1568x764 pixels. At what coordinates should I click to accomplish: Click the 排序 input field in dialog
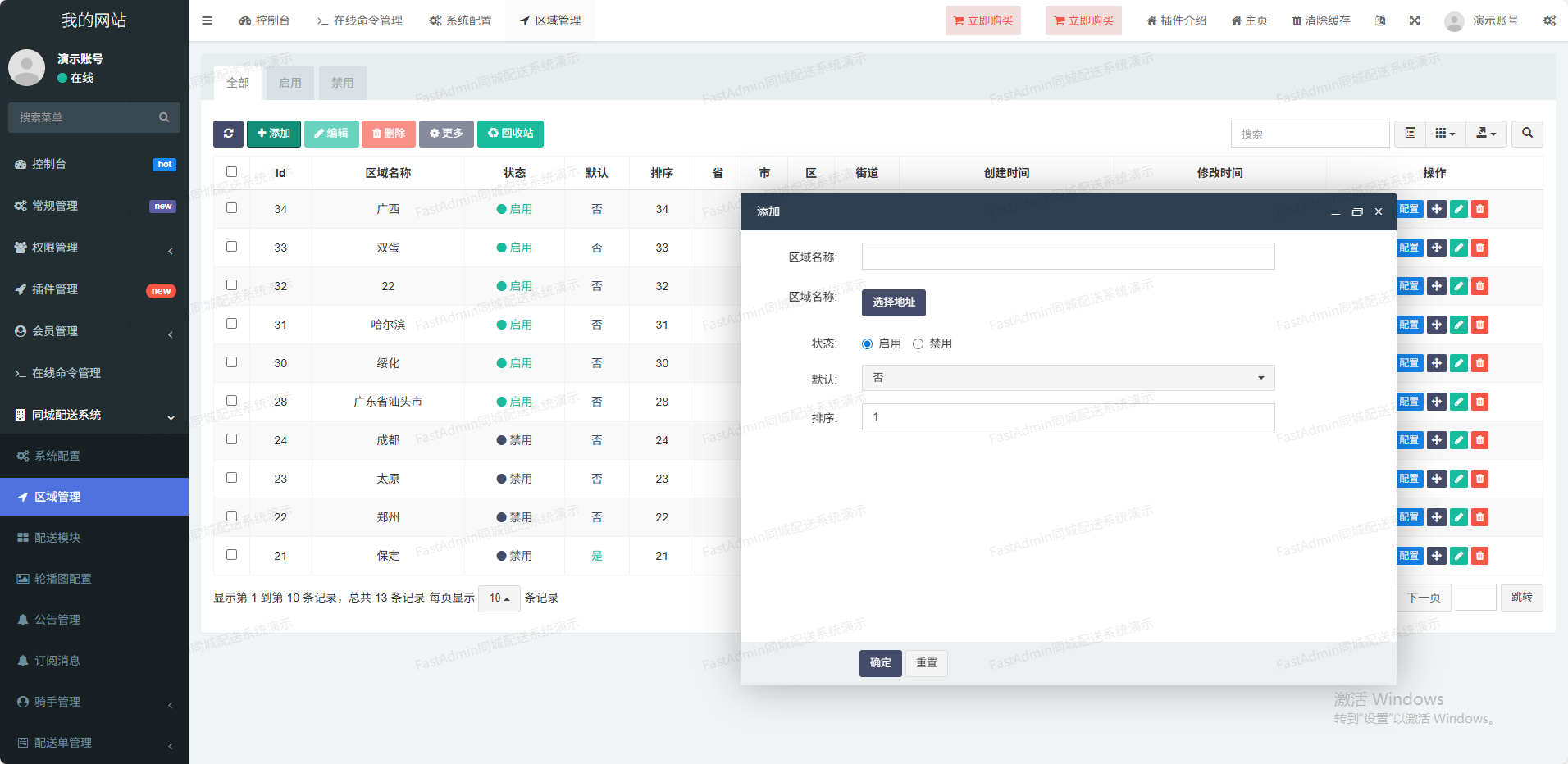pos(1068,417)
